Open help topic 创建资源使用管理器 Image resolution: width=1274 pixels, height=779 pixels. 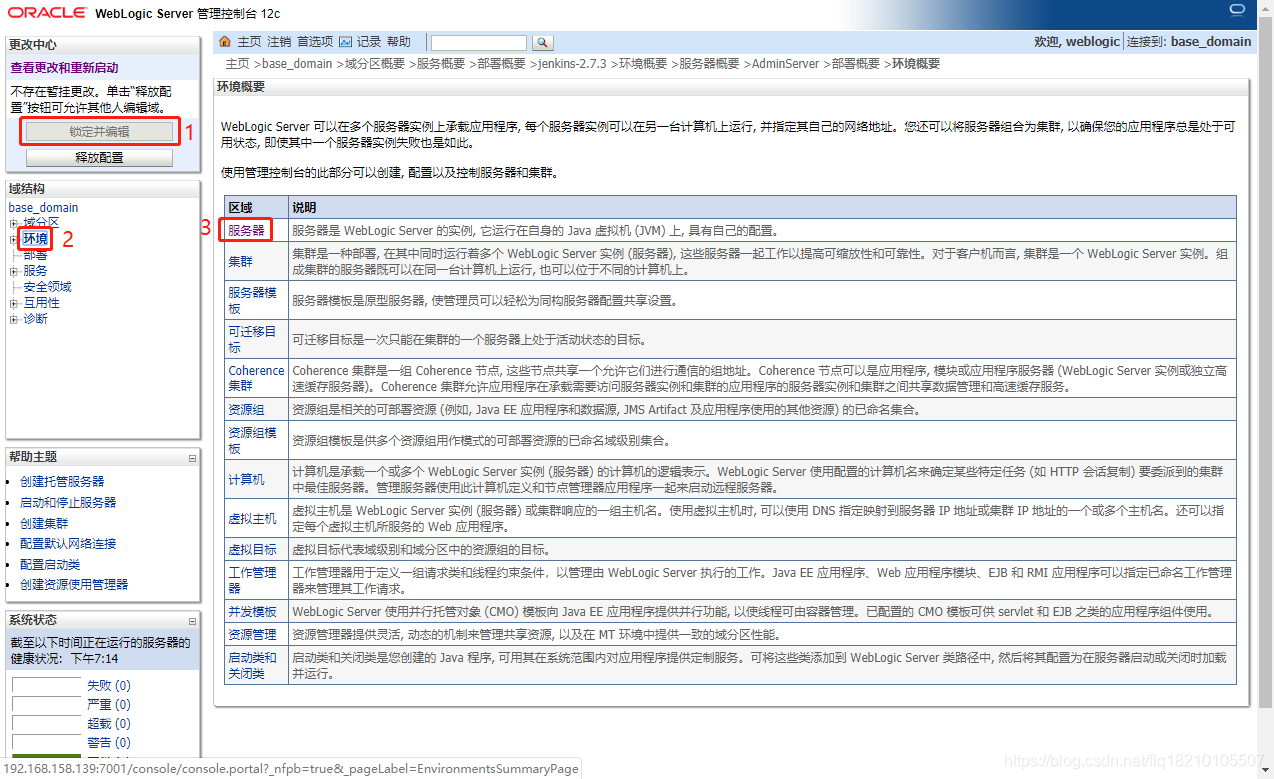pyautogui.click(x=74, y=584)
